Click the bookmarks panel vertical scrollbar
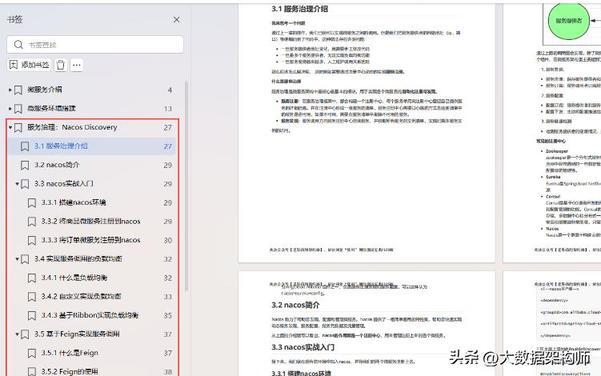 [x=187, y=186]
